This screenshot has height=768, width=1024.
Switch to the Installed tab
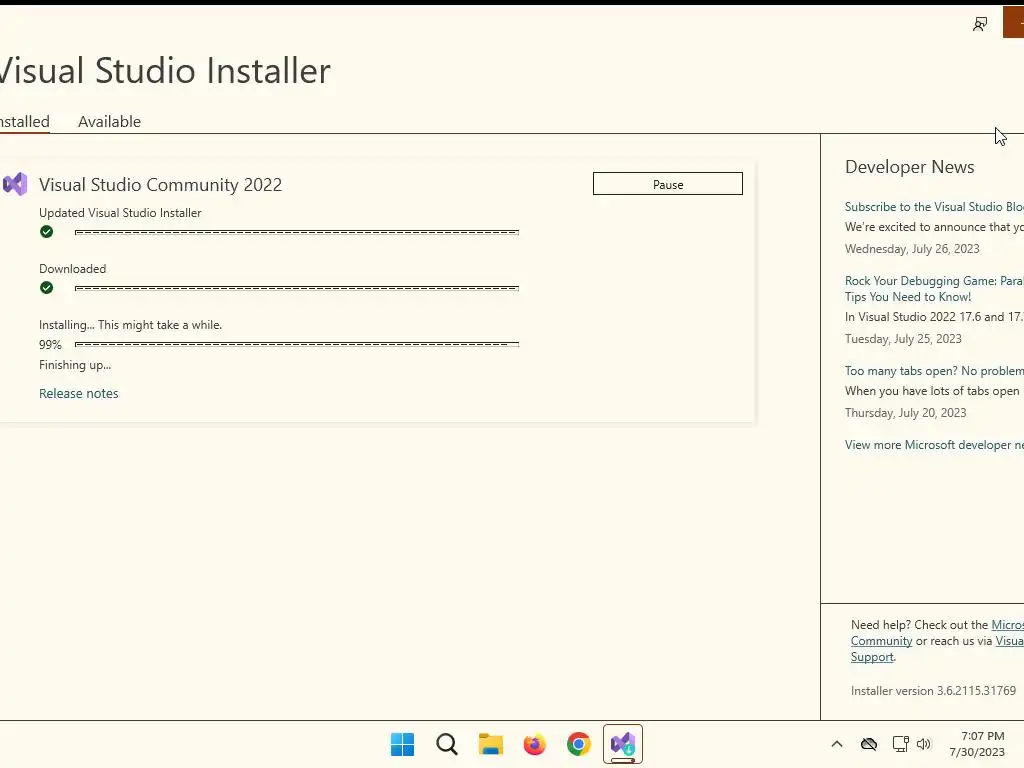point(24,121)
